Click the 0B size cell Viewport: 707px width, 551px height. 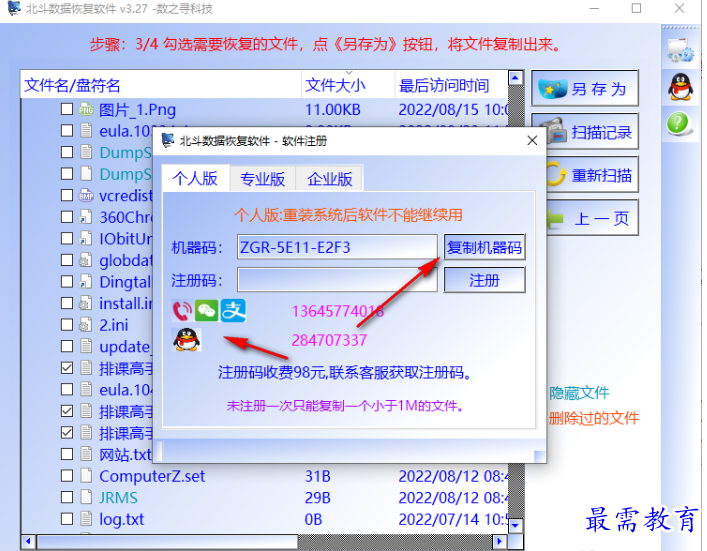[314, 519]
